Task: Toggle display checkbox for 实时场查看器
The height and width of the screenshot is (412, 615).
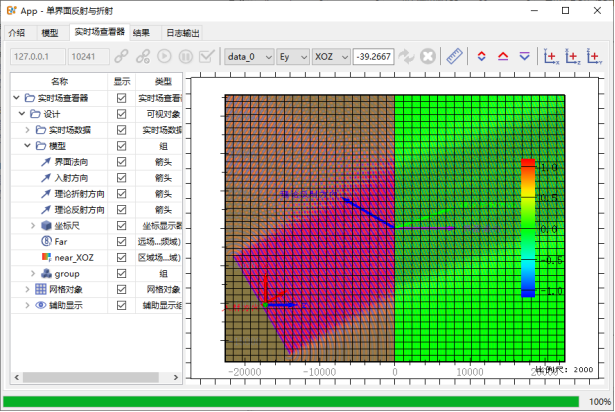Action: tap(122, 98)
